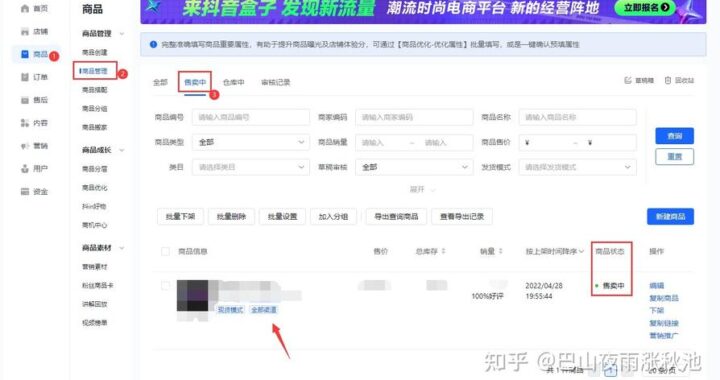Viewport: 720px width, 380px height.
Task: Click the 加入分组 button
Action: click(333, 217)
